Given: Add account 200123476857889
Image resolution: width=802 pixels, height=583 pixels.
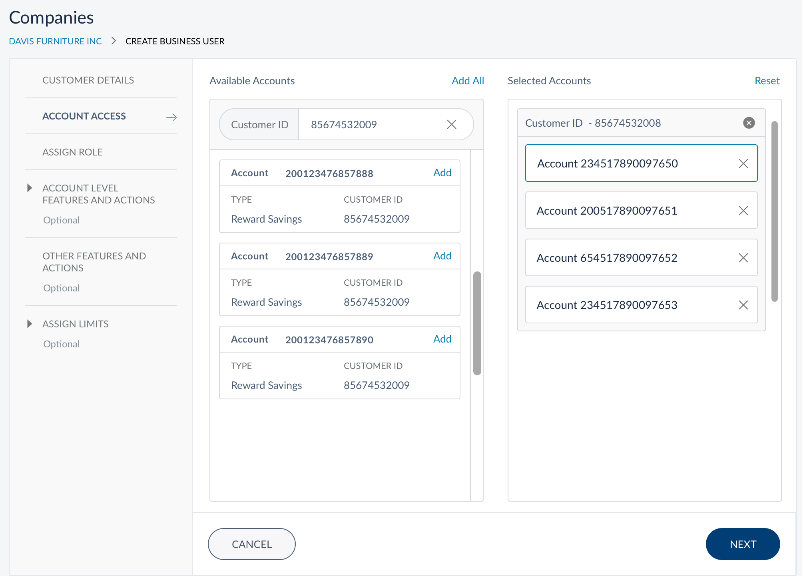Looking at the screenshot, I should point(442,256).
